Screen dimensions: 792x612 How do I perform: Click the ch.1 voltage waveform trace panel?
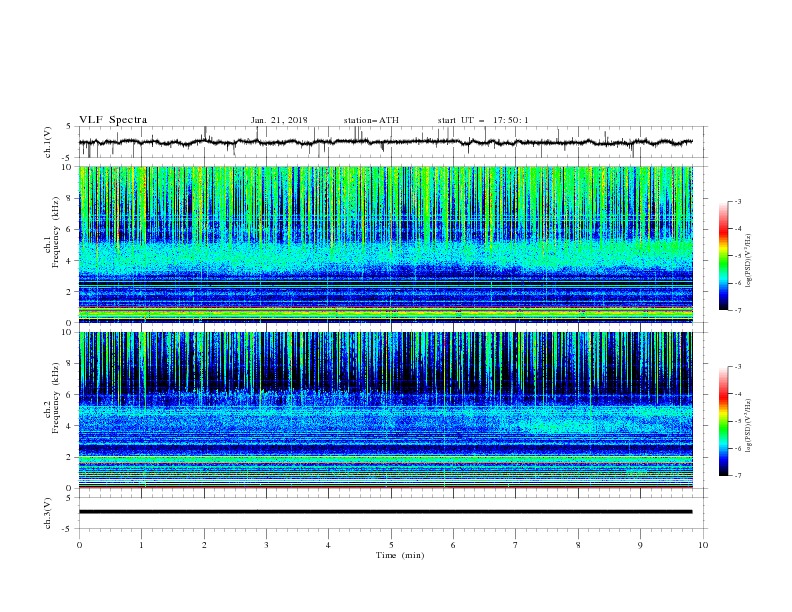coord(392,142)
